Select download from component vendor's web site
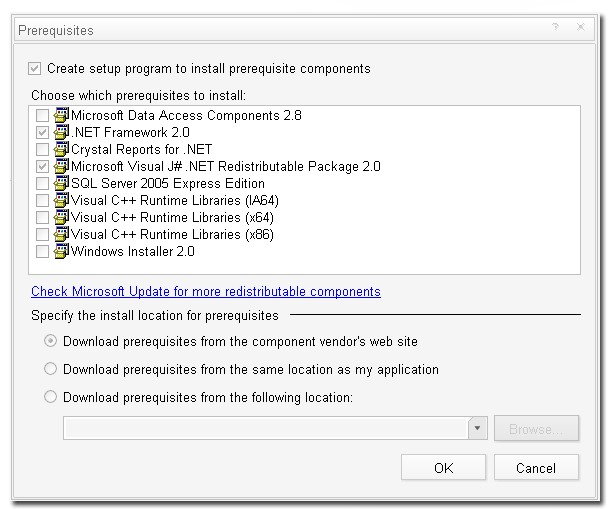 pyautogui.click(x=50, y=341)
